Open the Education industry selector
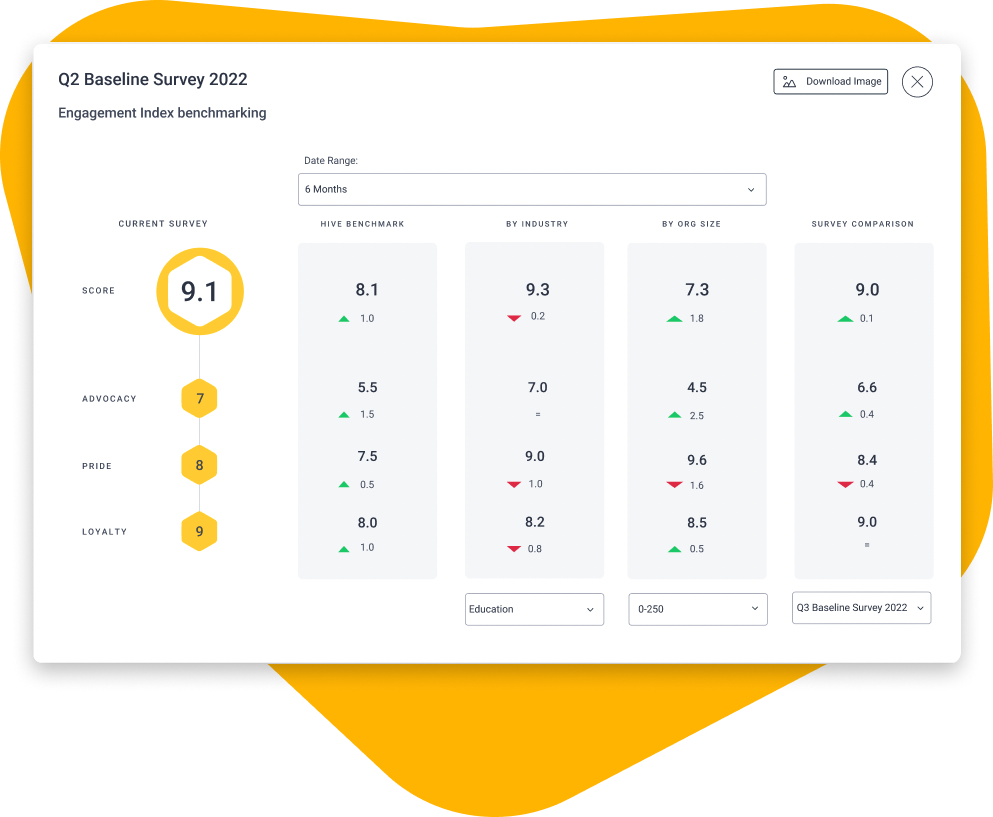This screenshot has width=993, height=817. (x=534, y=609)
